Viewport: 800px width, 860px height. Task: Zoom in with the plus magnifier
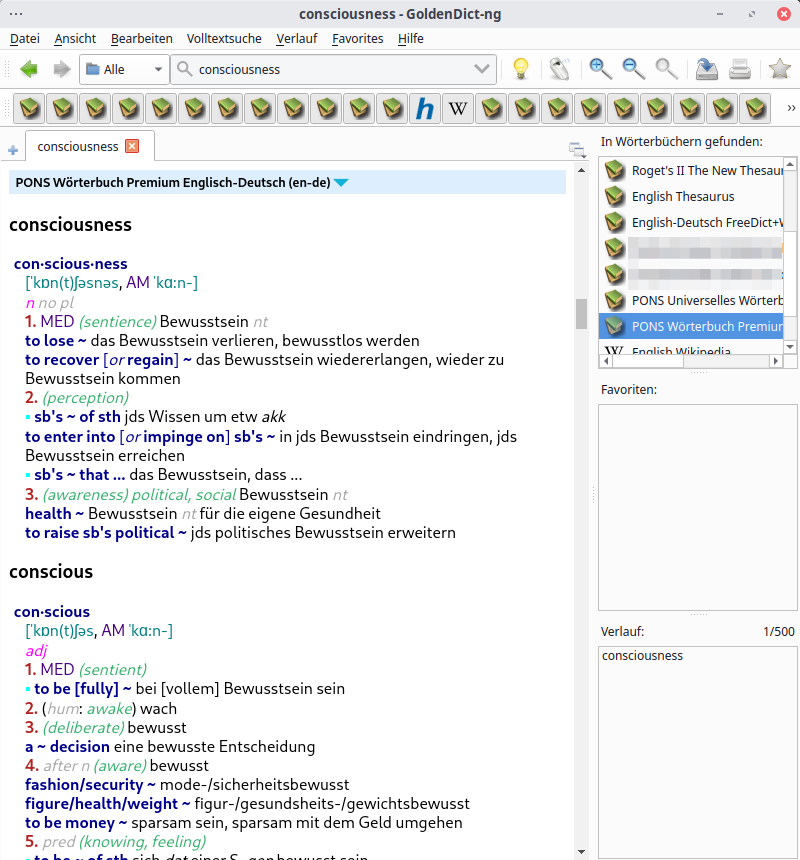click(x=600, y=69)
